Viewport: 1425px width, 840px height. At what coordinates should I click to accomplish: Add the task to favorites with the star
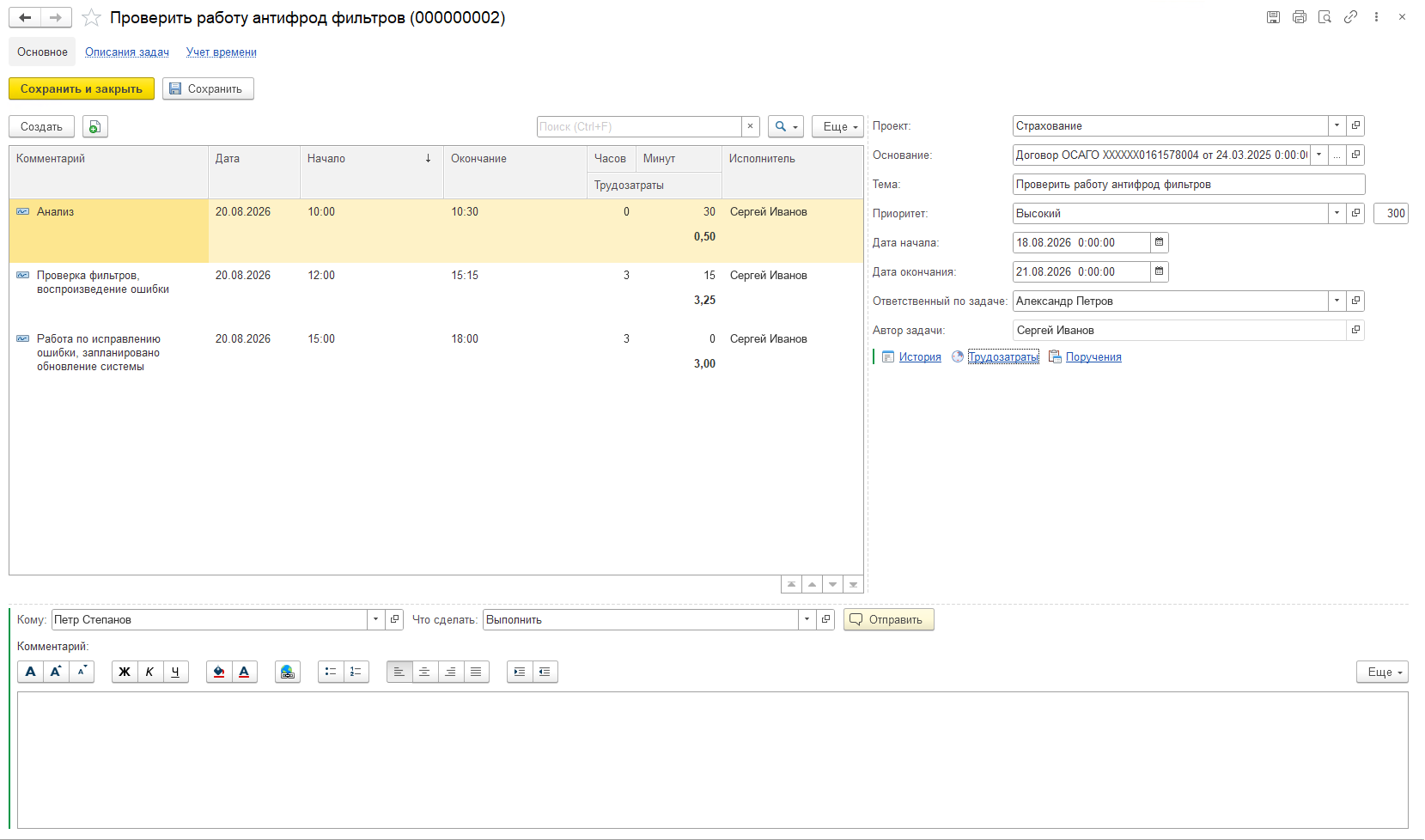coord(91,18)
